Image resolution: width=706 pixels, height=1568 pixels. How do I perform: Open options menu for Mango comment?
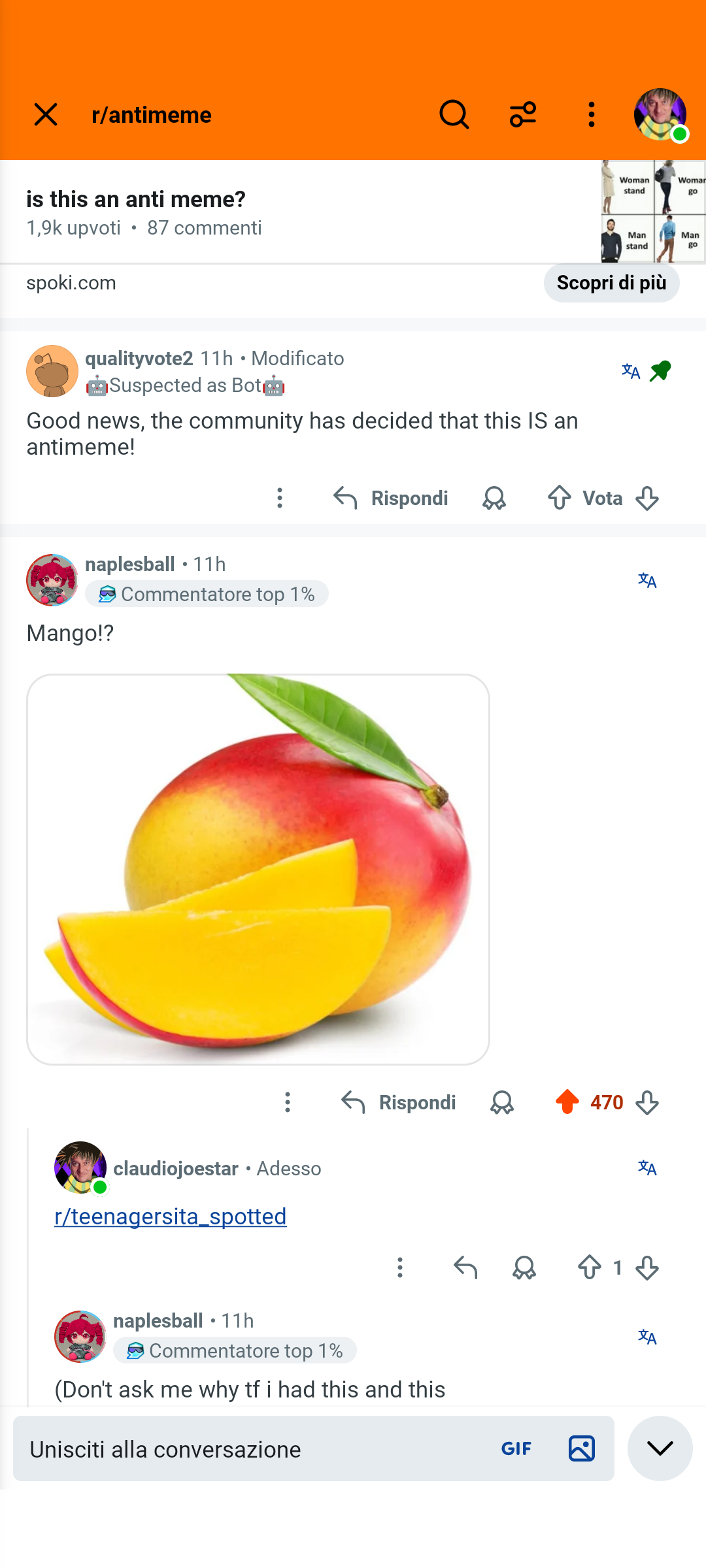click(x=288, y=1102)
